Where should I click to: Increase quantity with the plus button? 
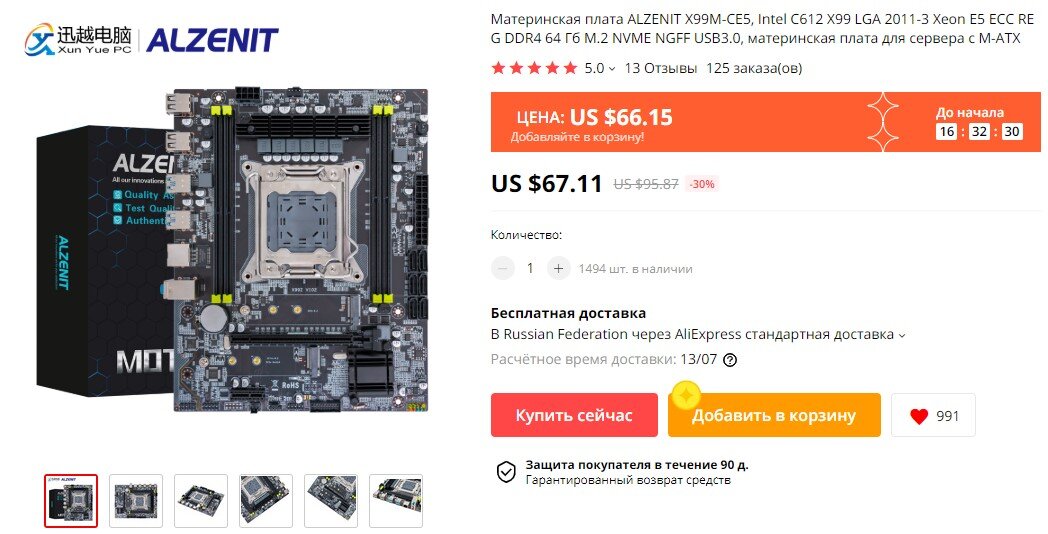(x=558, y=269)
